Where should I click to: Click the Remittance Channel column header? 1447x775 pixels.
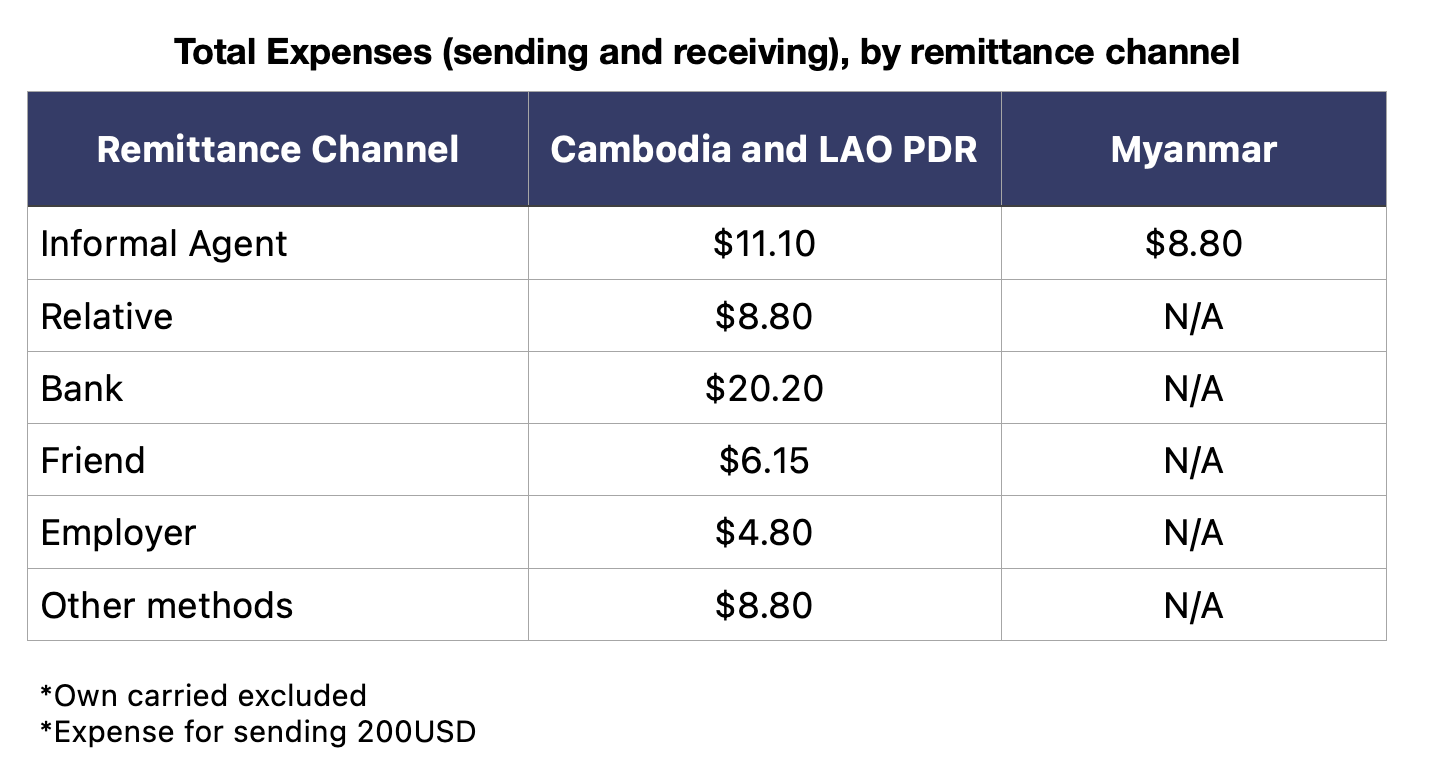pos(278,150)
